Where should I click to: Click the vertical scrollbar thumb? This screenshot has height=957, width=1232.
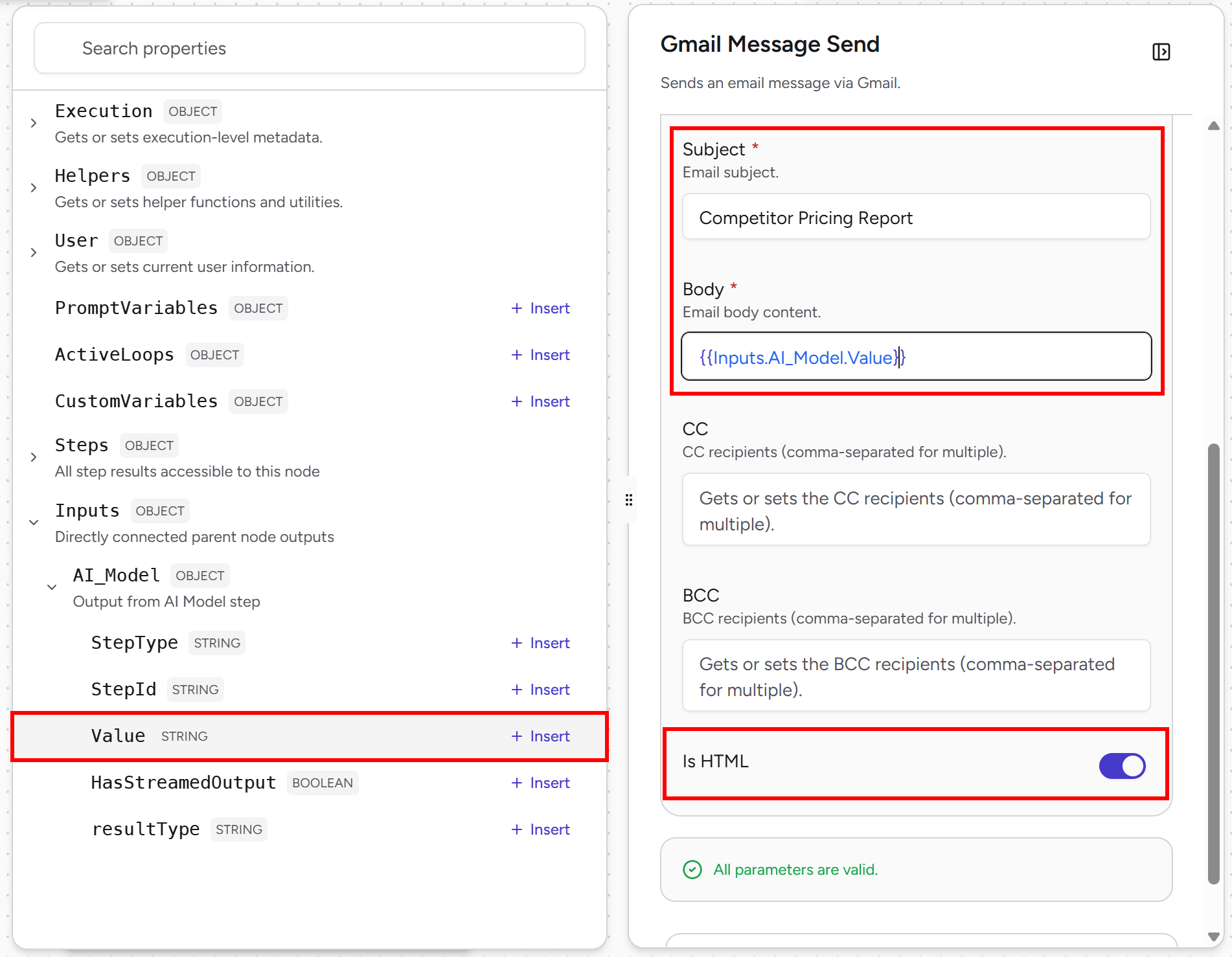click(1214, 664)
